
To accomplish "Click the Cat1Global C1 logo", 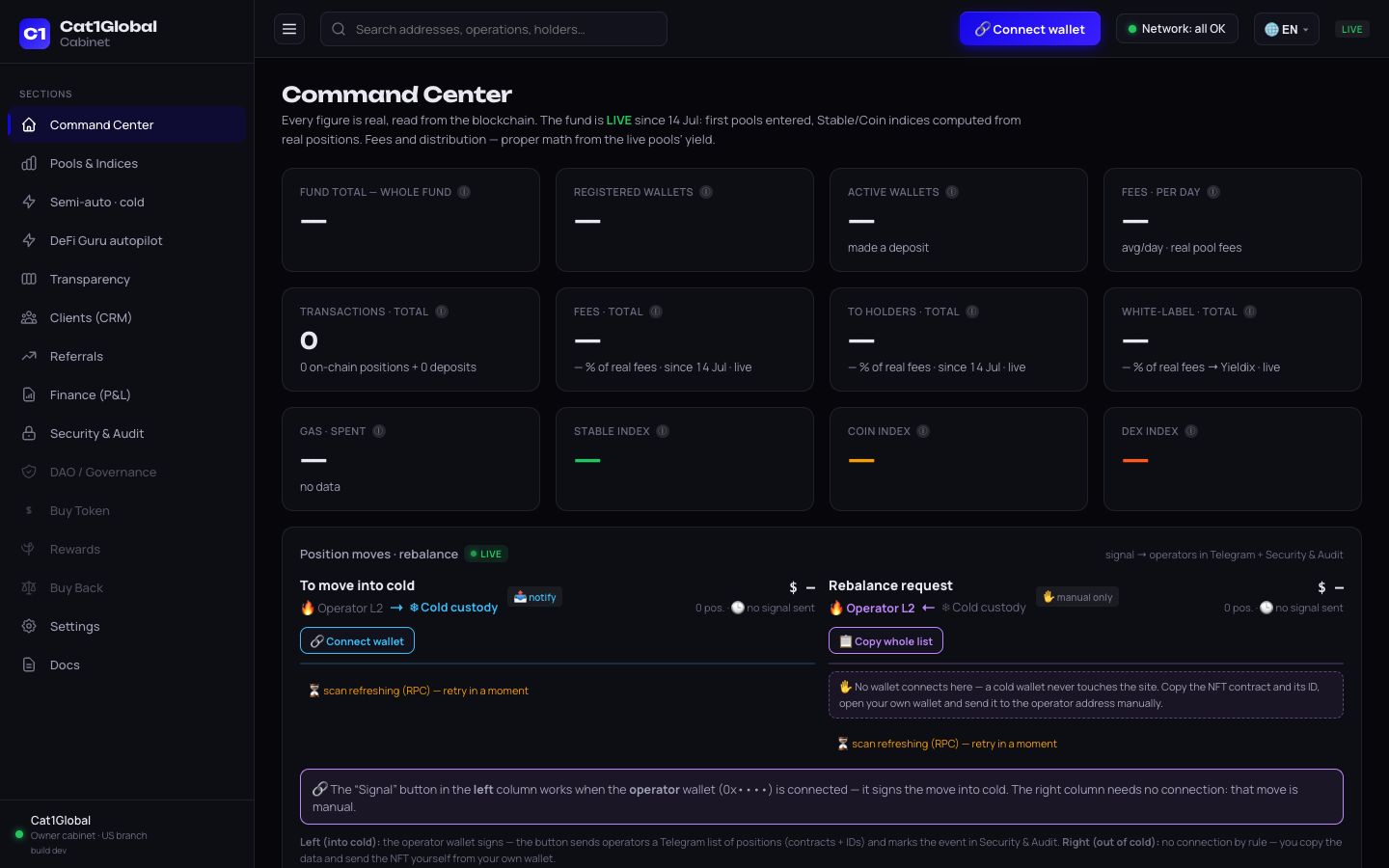I will coord(35,34).
